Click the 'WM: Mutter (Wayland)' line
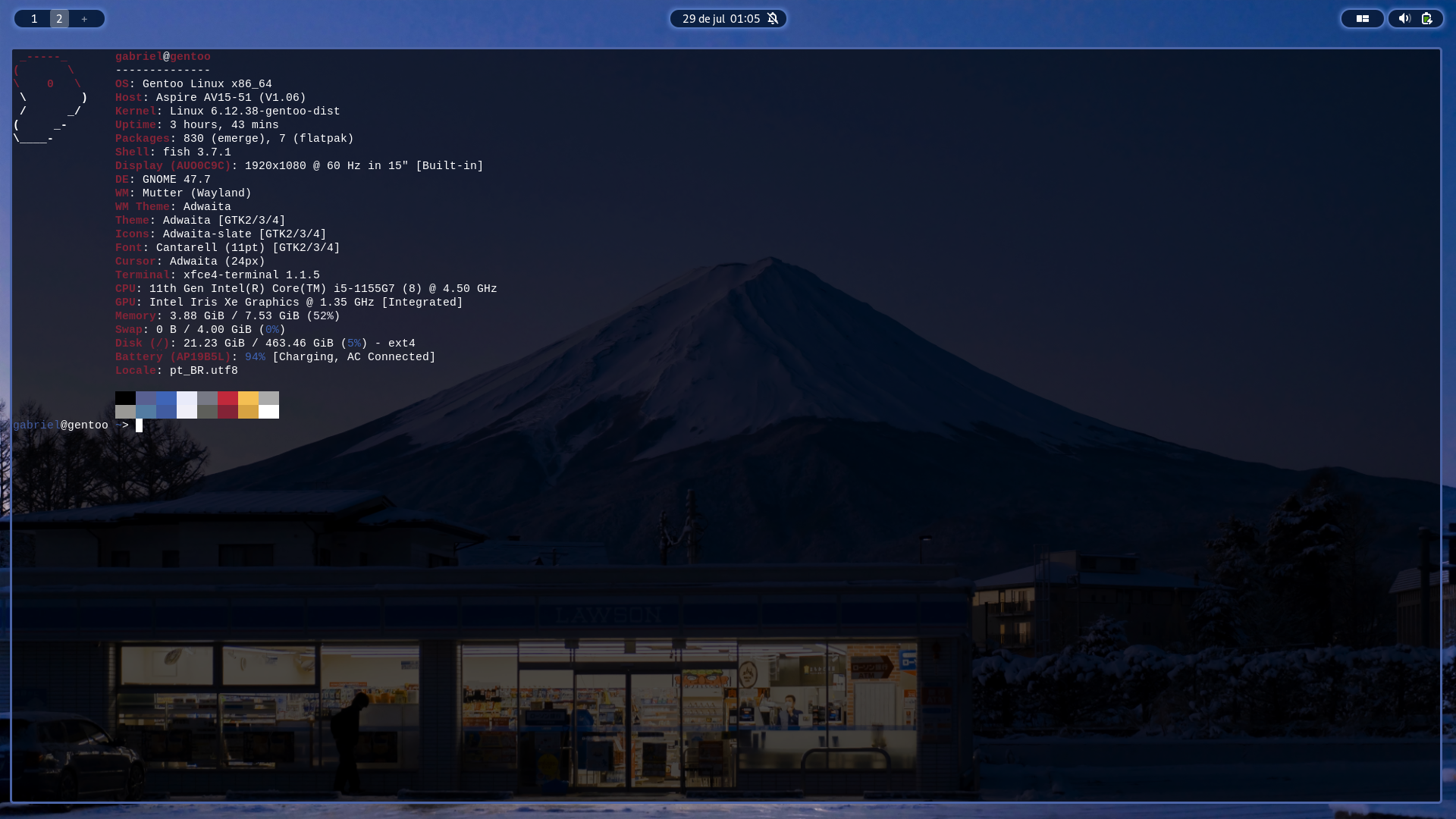The image size is (1456, 819). 184,193
